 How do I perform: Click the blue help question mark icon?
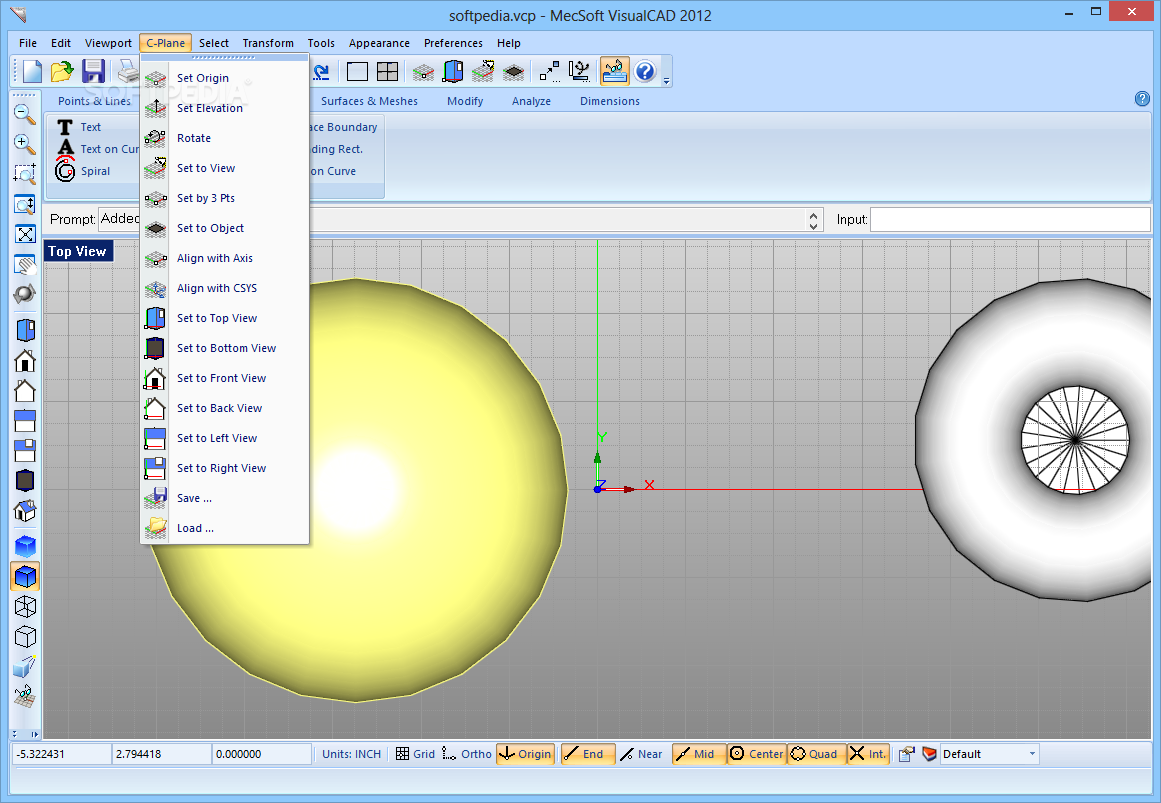645,71
